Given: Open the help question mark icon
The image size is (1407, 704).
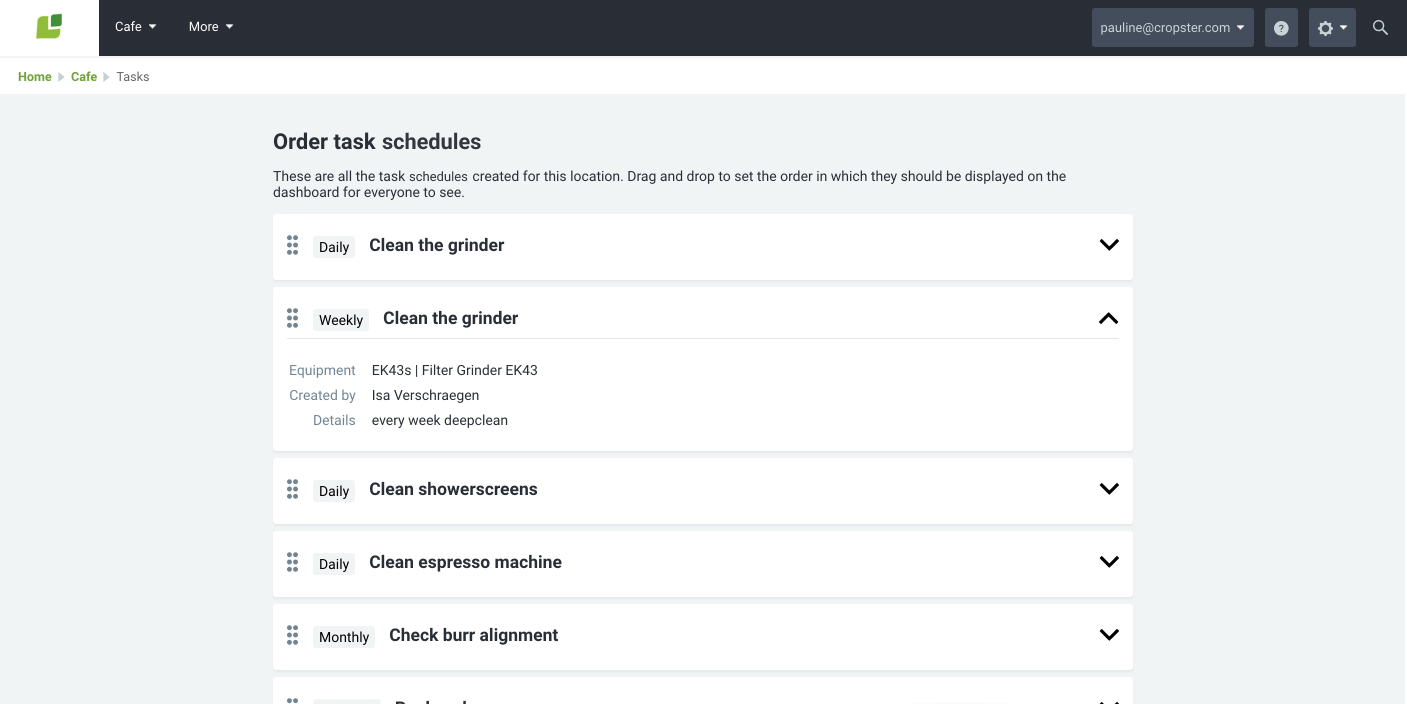Looking at the screenshot, I should tap(1281, 28).
